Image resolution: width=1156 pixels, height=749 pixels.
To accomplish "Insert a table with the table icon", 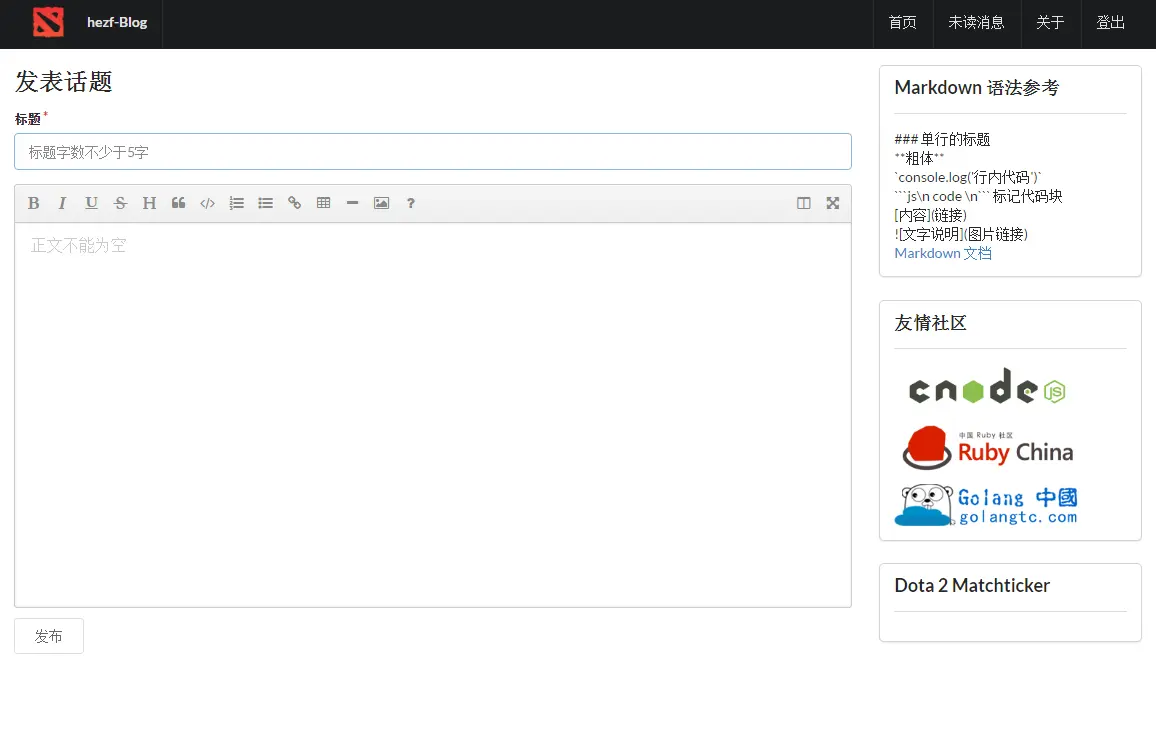I will (x=323, y=203).
